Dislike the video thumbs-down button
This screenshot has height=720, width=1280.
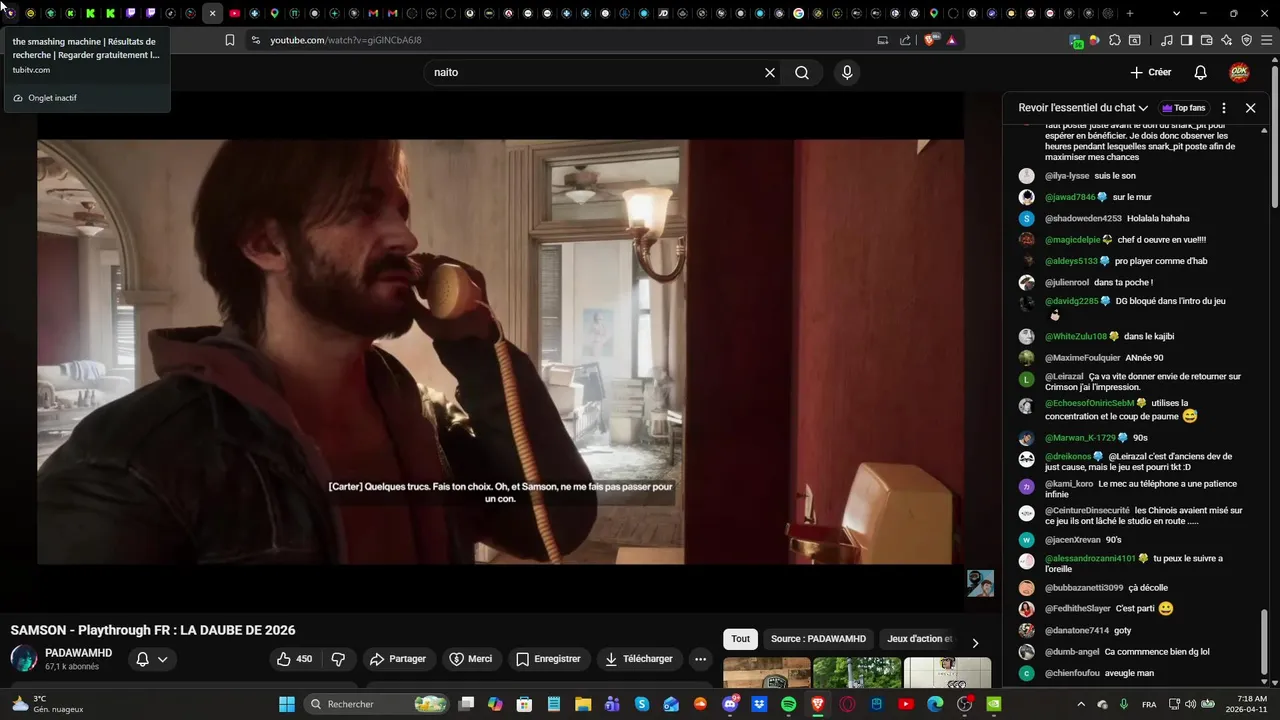338,659
